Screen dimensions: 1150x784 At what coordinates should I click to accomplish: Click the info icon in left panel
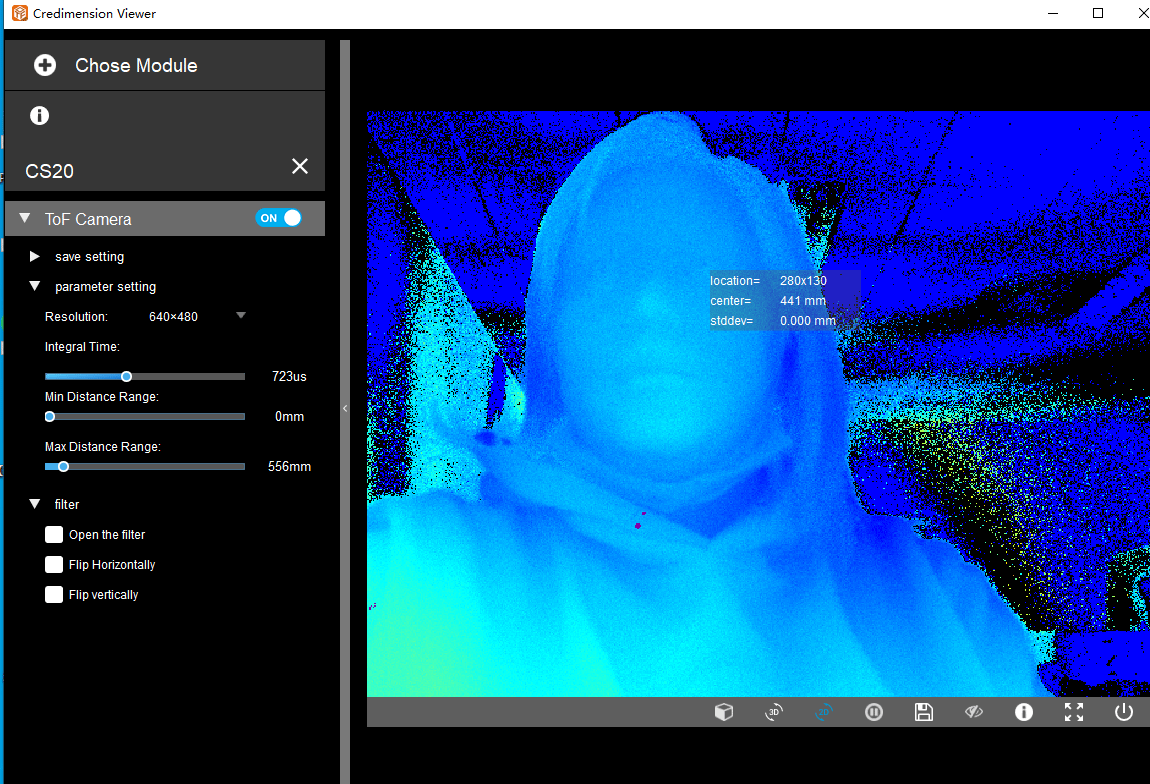40,116
